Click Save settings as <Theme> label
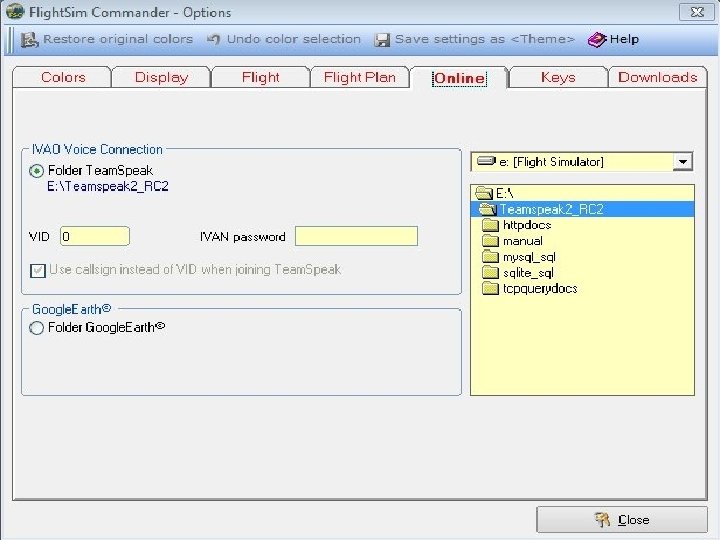This screenshot has width=720, height=540. click(x=485, y=39)
